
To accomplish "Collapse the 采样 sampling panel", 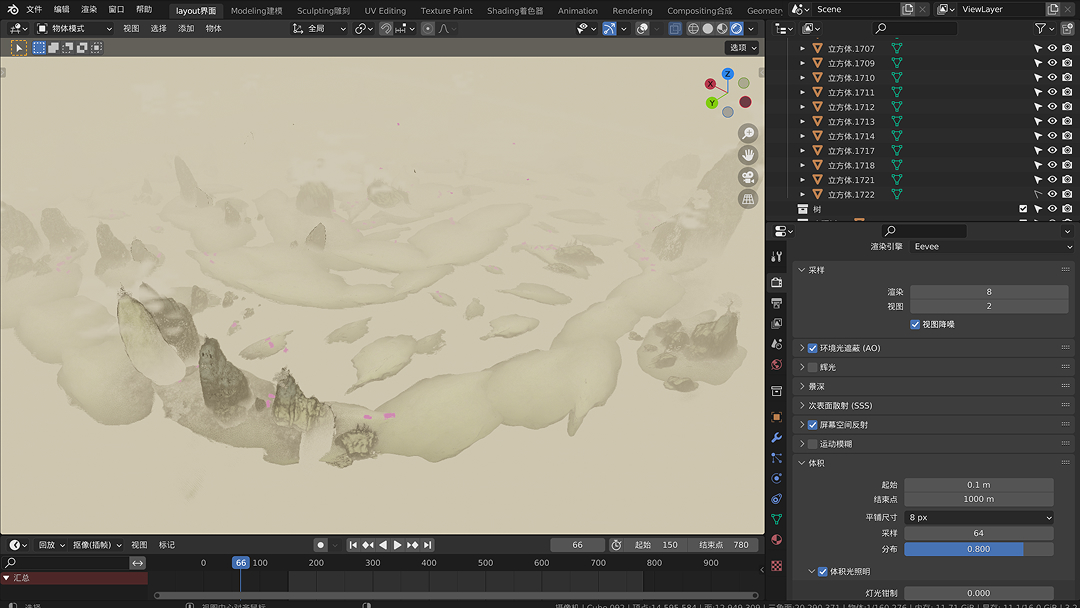I will (802, 270).
